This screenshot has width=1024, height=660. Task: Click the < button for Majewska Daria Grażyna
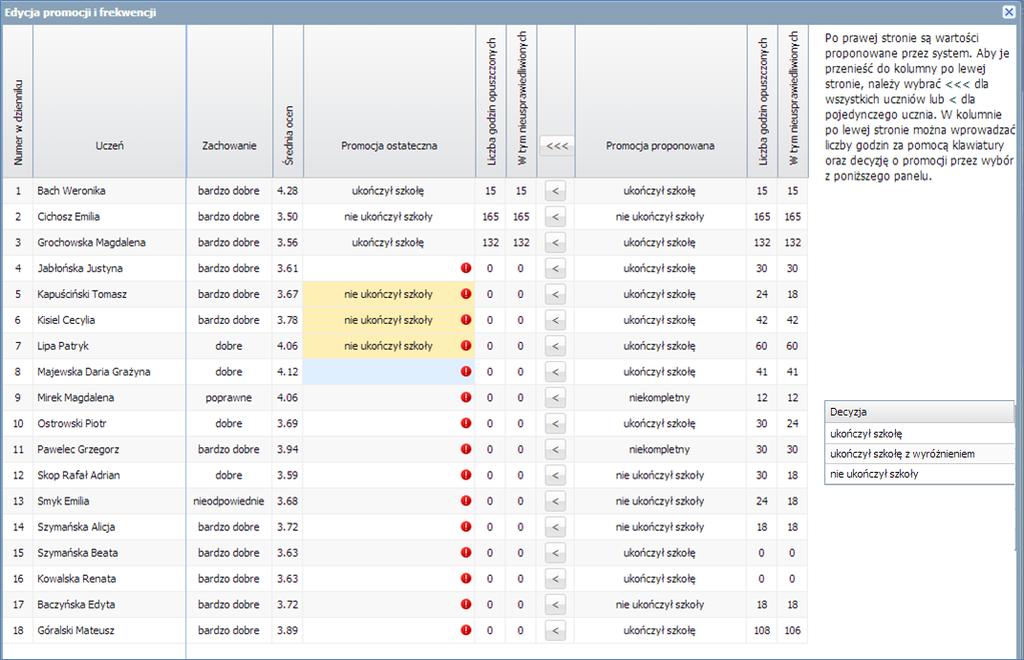(555, 372)
